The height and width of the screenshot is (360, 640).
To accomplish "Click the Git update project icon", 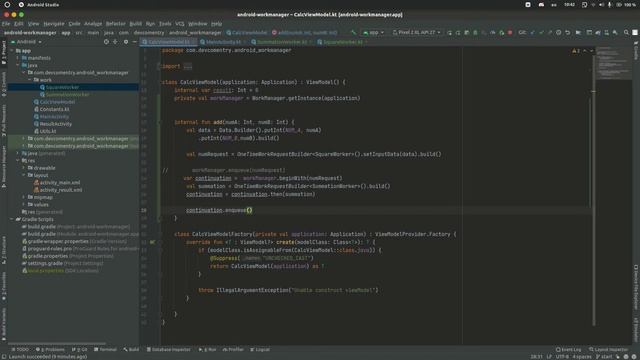I will 533,32.
